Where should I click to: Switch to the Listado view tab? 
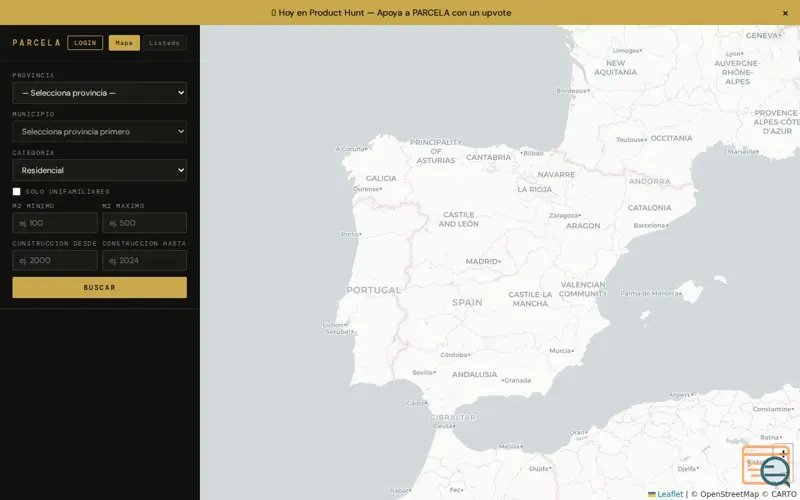(x=164, y=43)
